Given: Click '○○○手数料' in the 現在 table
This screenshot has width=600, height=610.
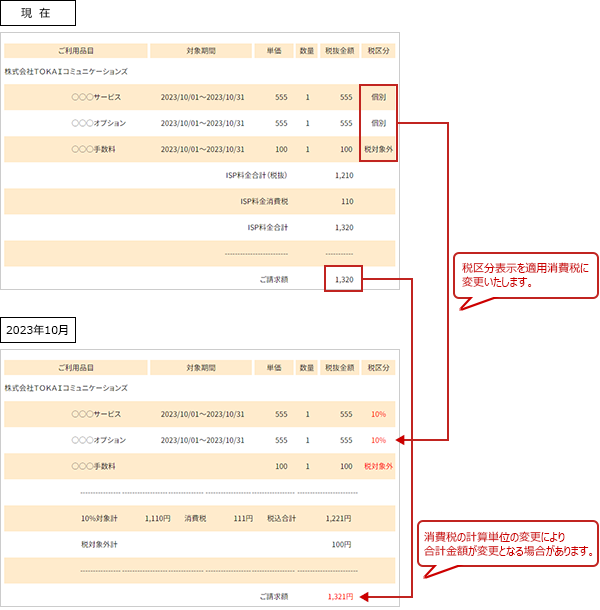Looking at the screenshot, I should (x=93, y=149).
